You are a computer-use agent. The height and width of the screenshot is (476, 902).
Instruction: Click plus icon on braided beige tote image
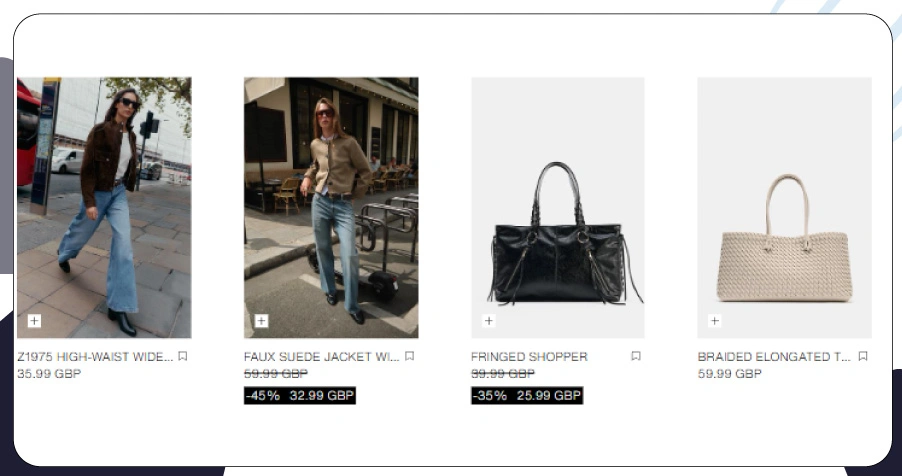pos(714,321)
